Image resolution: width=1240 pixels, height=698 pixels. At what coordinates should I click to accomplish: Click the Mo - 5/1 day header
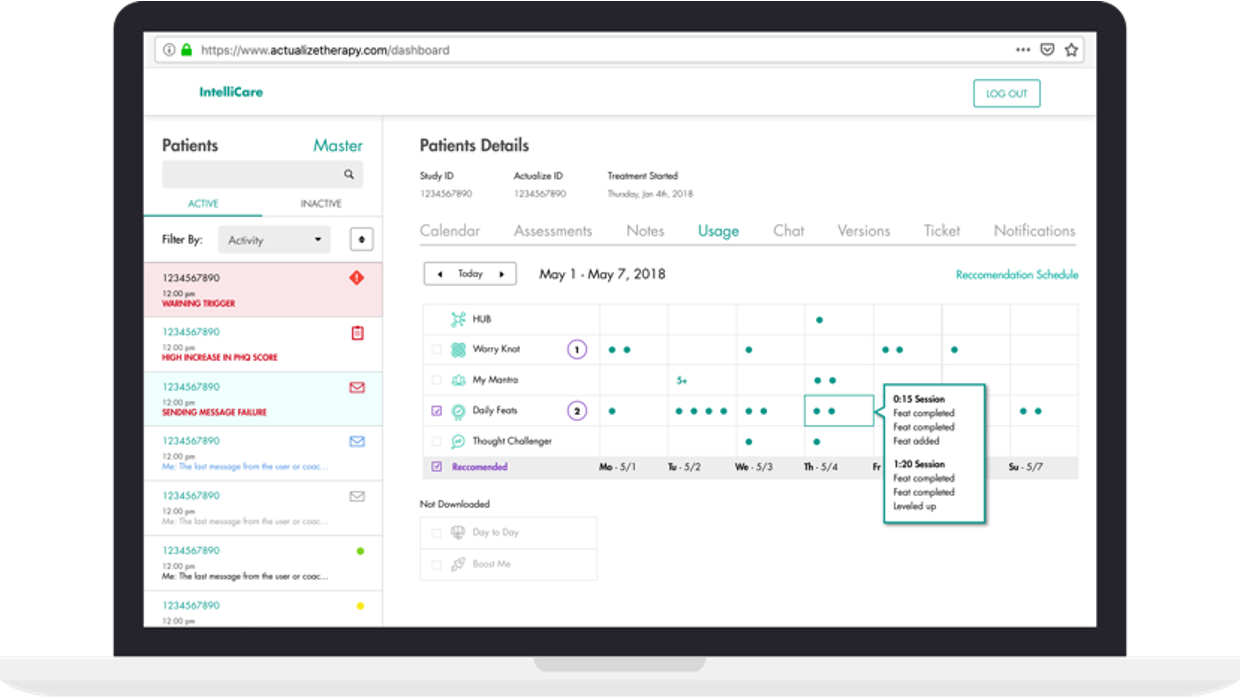(617, 467)
